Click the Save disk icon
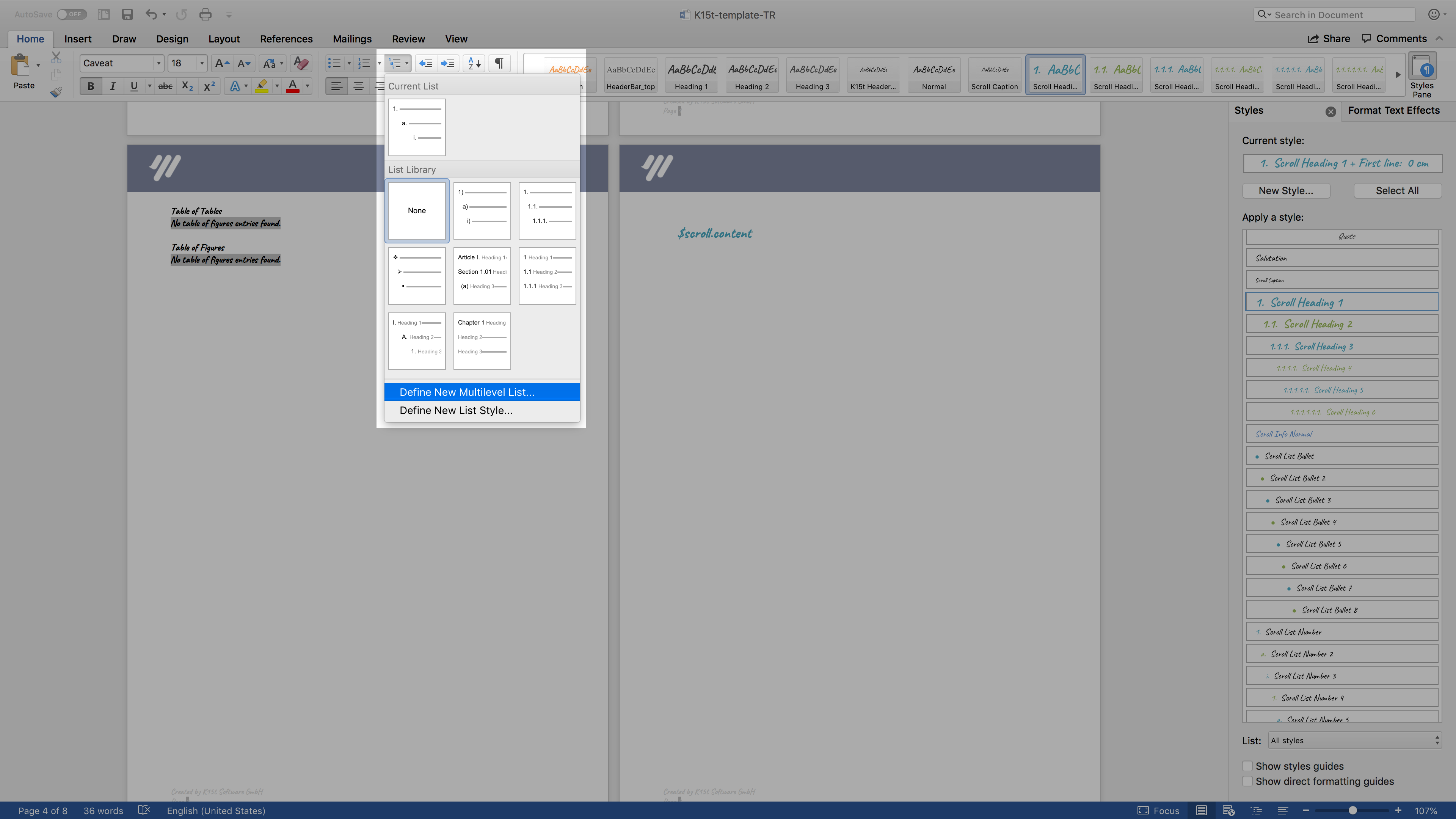The image size is (1456, 819). coord(127,15)
